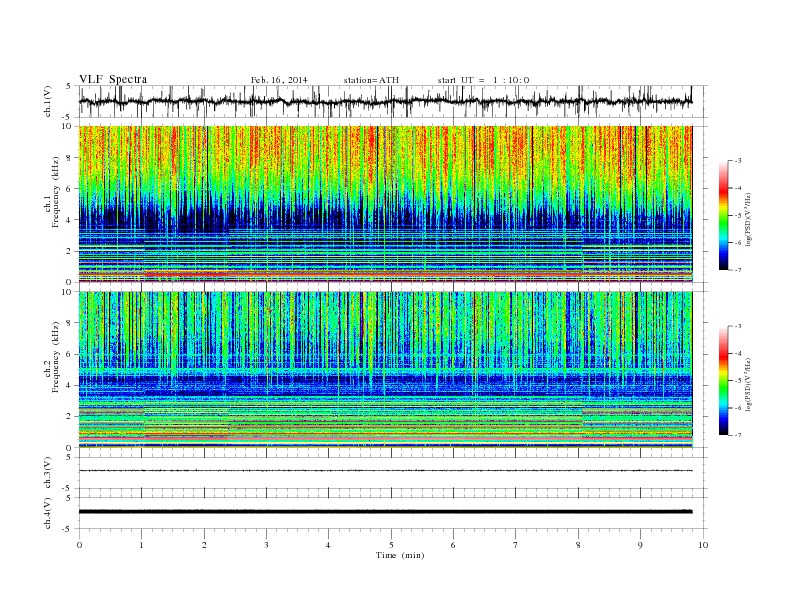
Task: Click the "2" kHz tick of ch.2 spectrogram
Action: click(70, 417)
